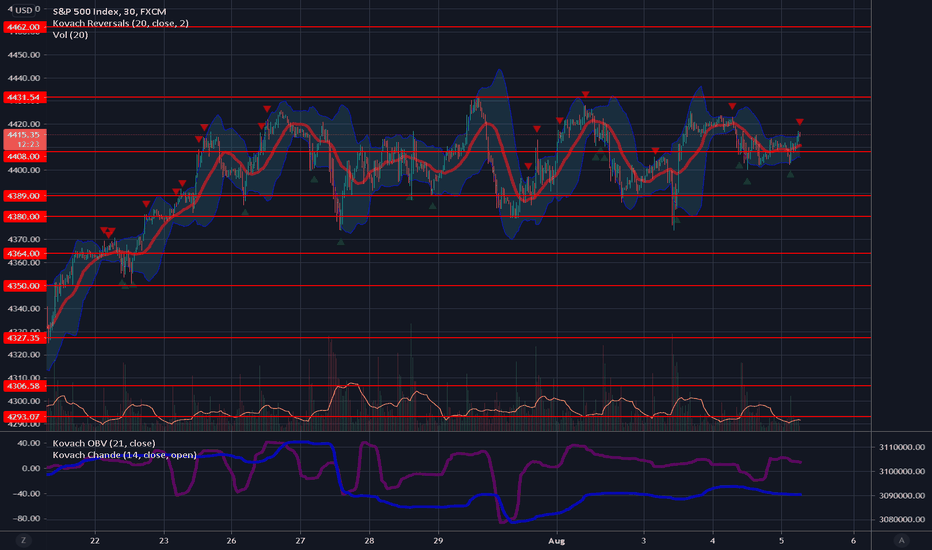932x550 pixels.
Task: Click date 29 on the time axis
Action: 438,540
